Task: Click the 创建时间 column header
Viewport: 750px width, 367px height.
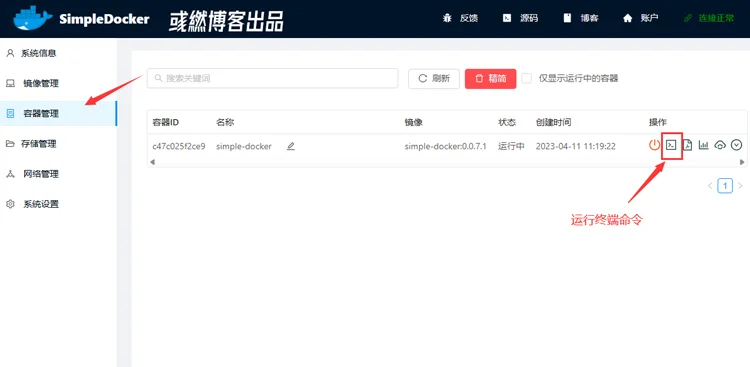Action: pyautogui.click(x=553, y=122)
